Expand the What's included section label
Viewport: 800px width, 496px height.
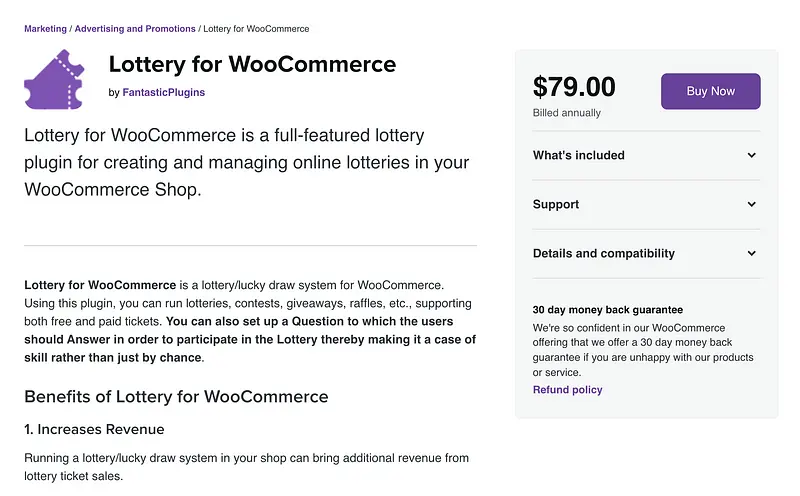pyautogui.click(x=578, y=156)
